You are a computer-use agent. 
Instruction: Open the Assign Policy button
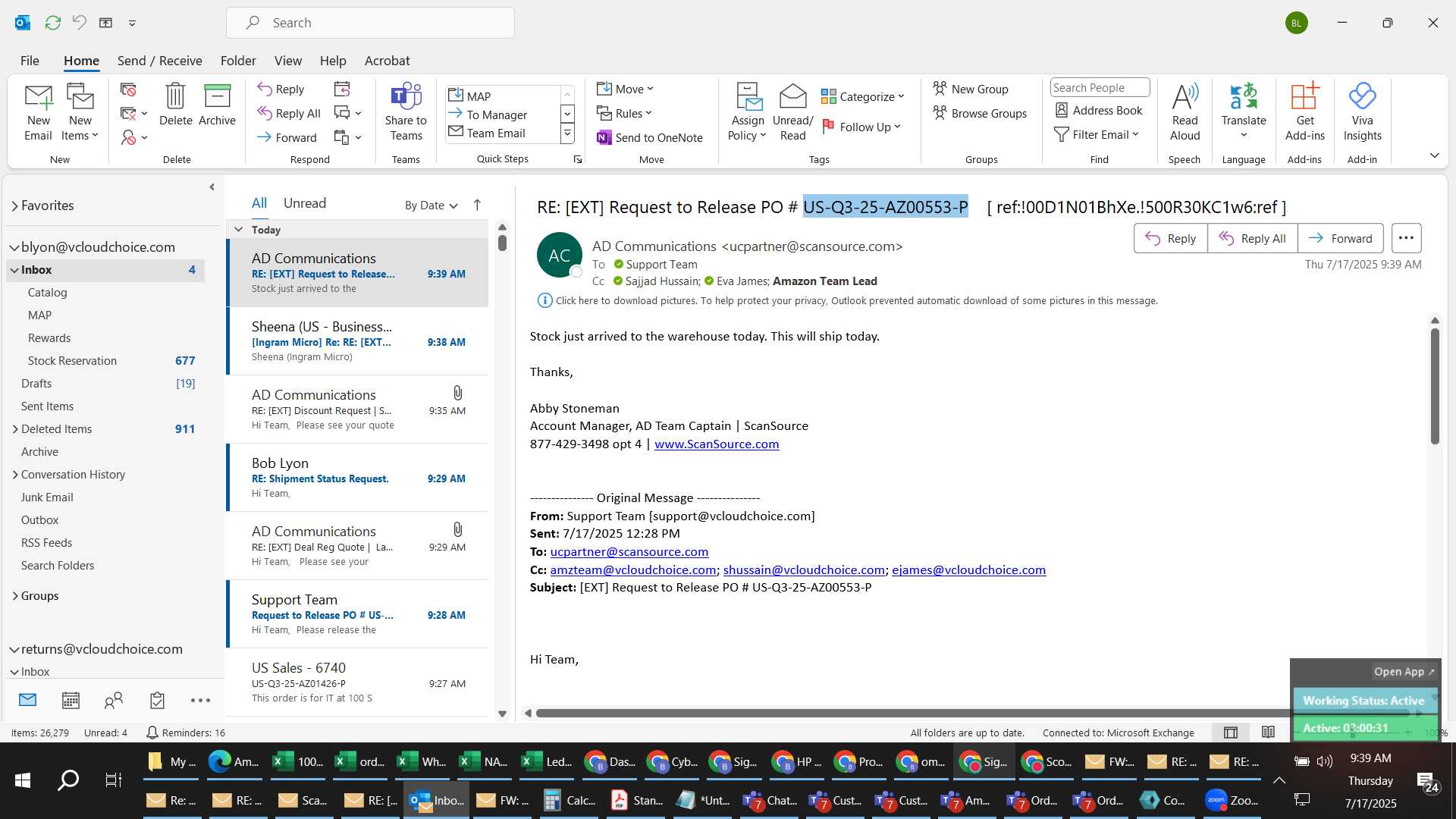[748, 112]
